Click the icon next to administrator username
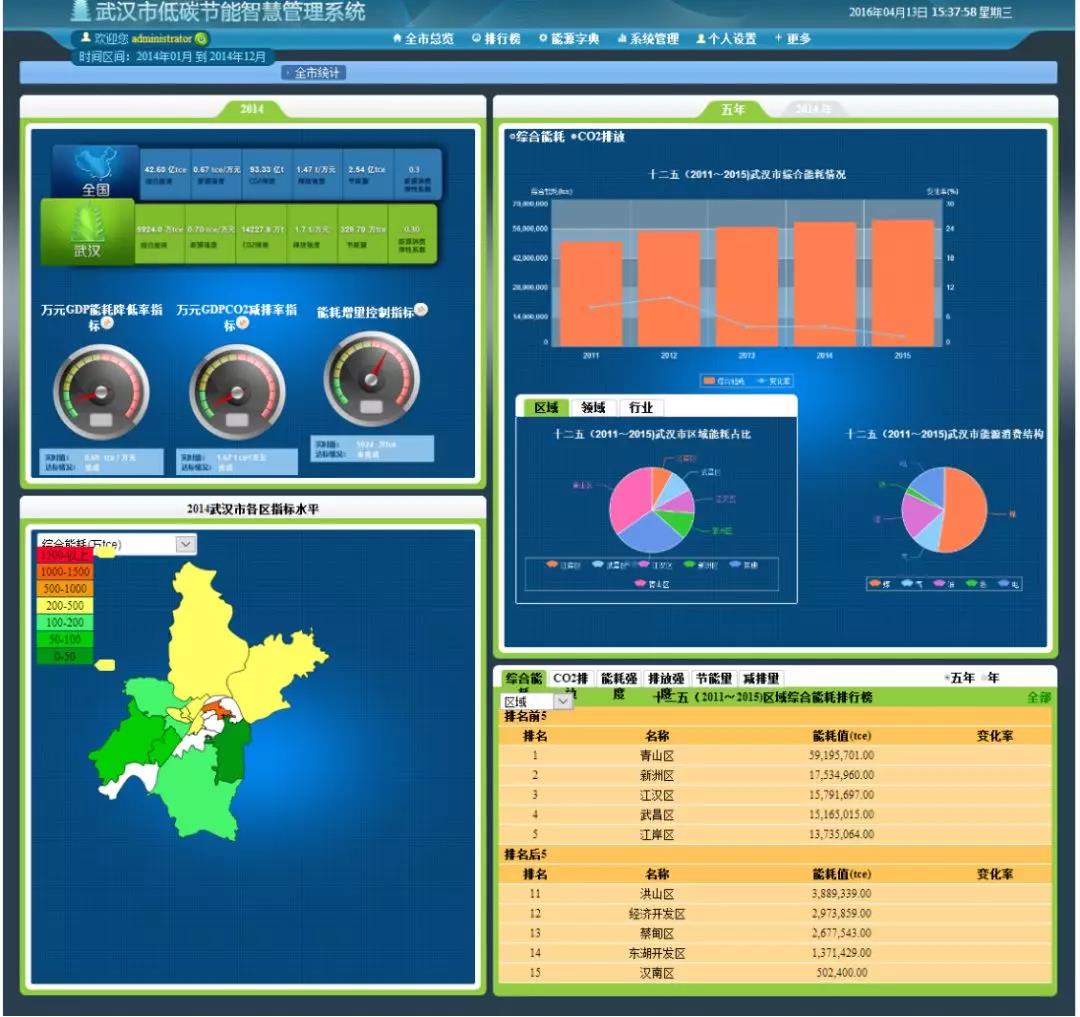 (202, 38)
